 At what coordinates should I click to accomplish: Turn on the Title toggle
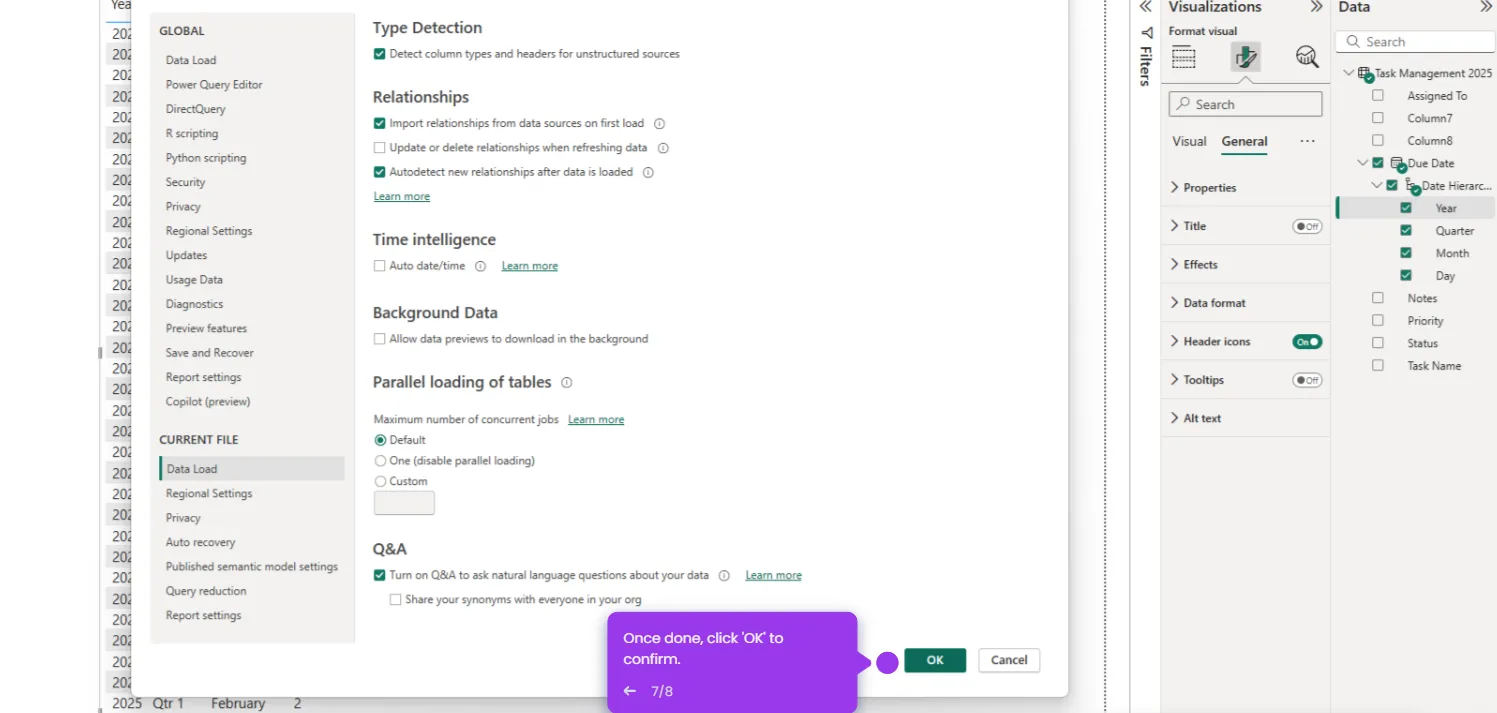tap(1307, 227)
